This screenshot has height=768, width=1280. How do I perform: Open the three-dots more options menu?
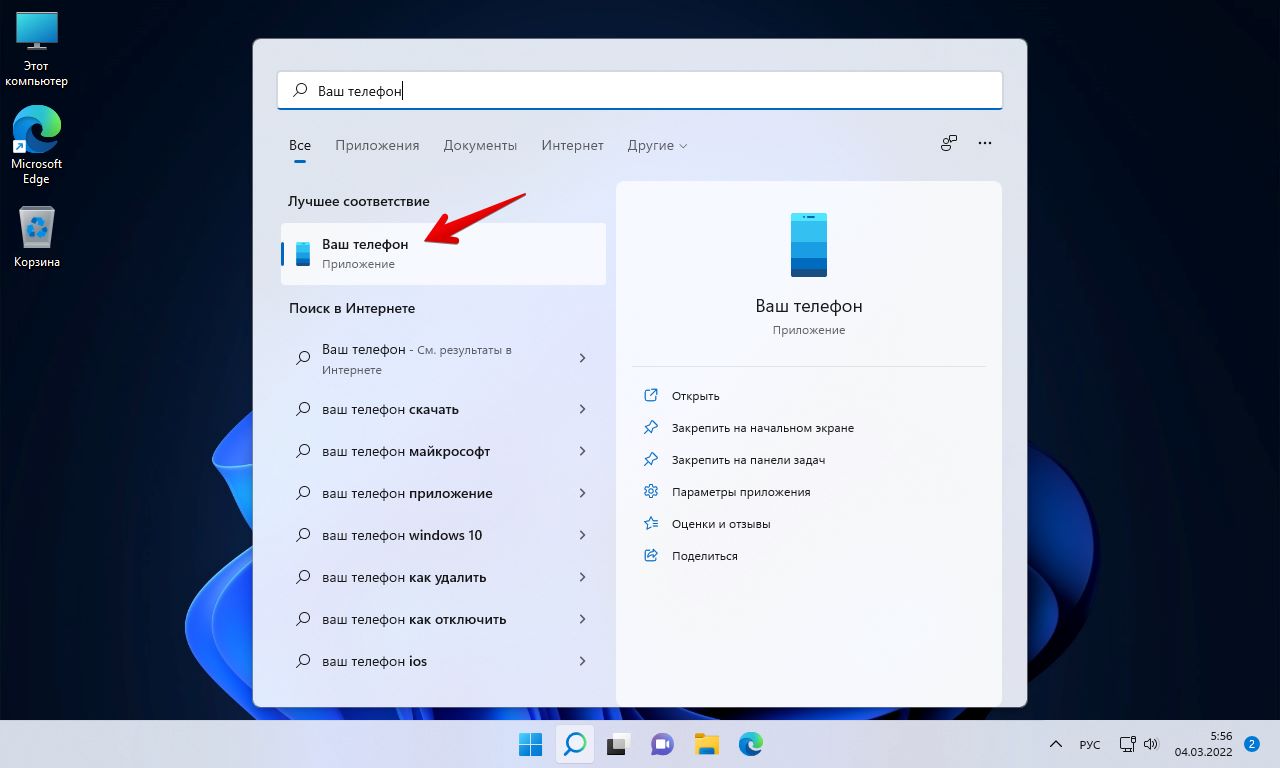click(x=985, y=143)
